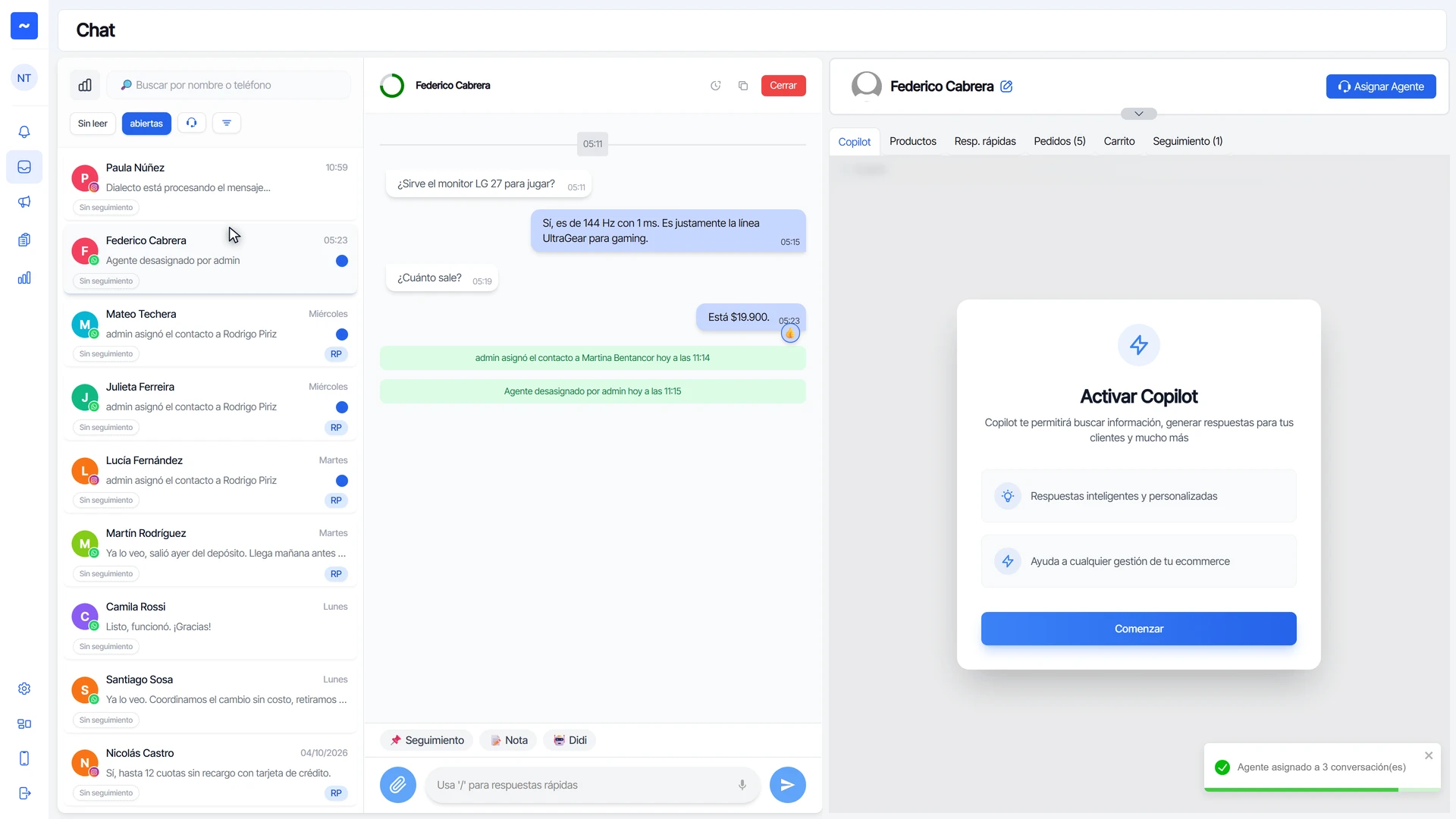The width and height of the screenshot is (1456, 819).
Task: Click the paperclip attach file button
Action: pos(398,785)
